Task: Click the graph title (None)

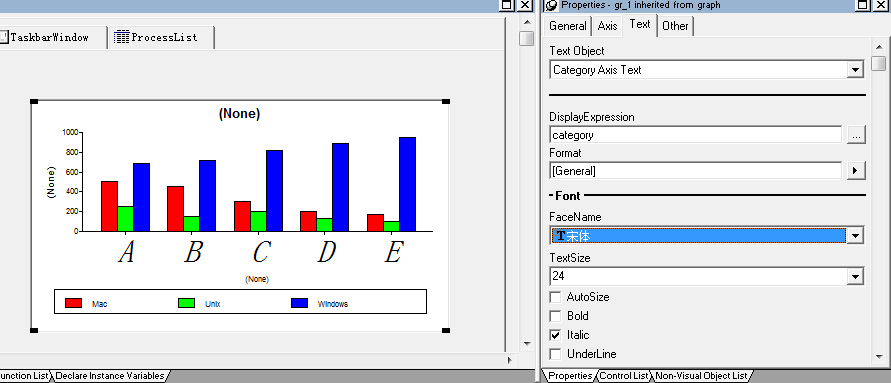Action: pos(239,114)
